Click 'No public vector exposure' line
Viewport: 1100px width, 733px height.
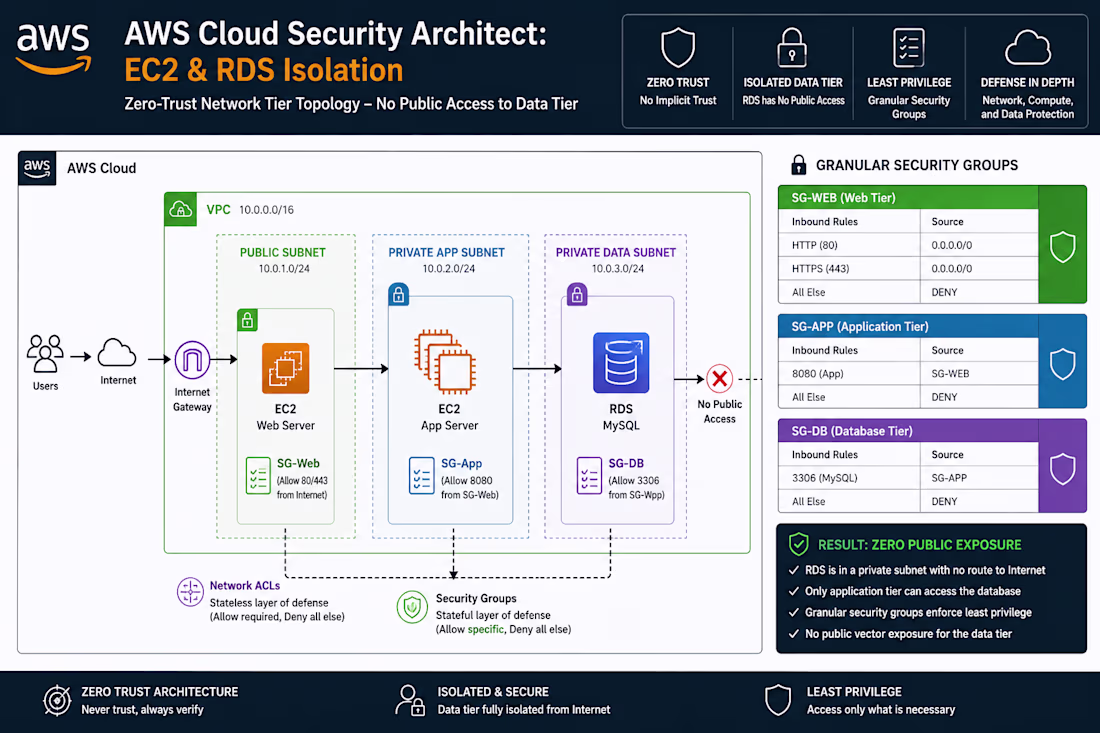click(x=908, y=633)
